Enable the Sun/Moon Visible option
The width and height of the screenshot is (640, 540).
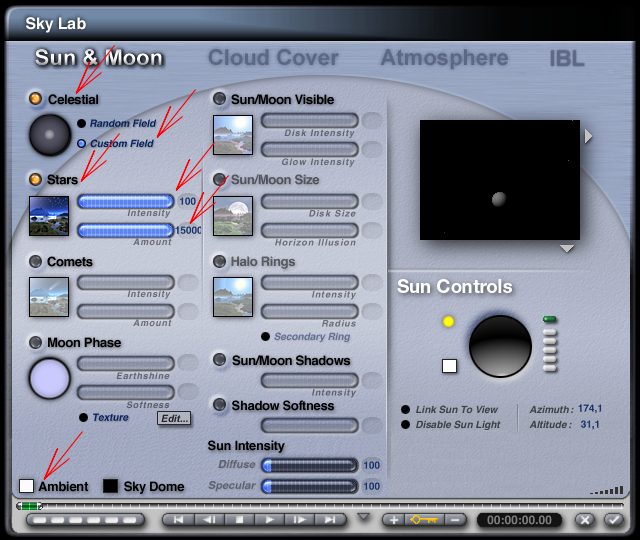click(x=220, y=98)
